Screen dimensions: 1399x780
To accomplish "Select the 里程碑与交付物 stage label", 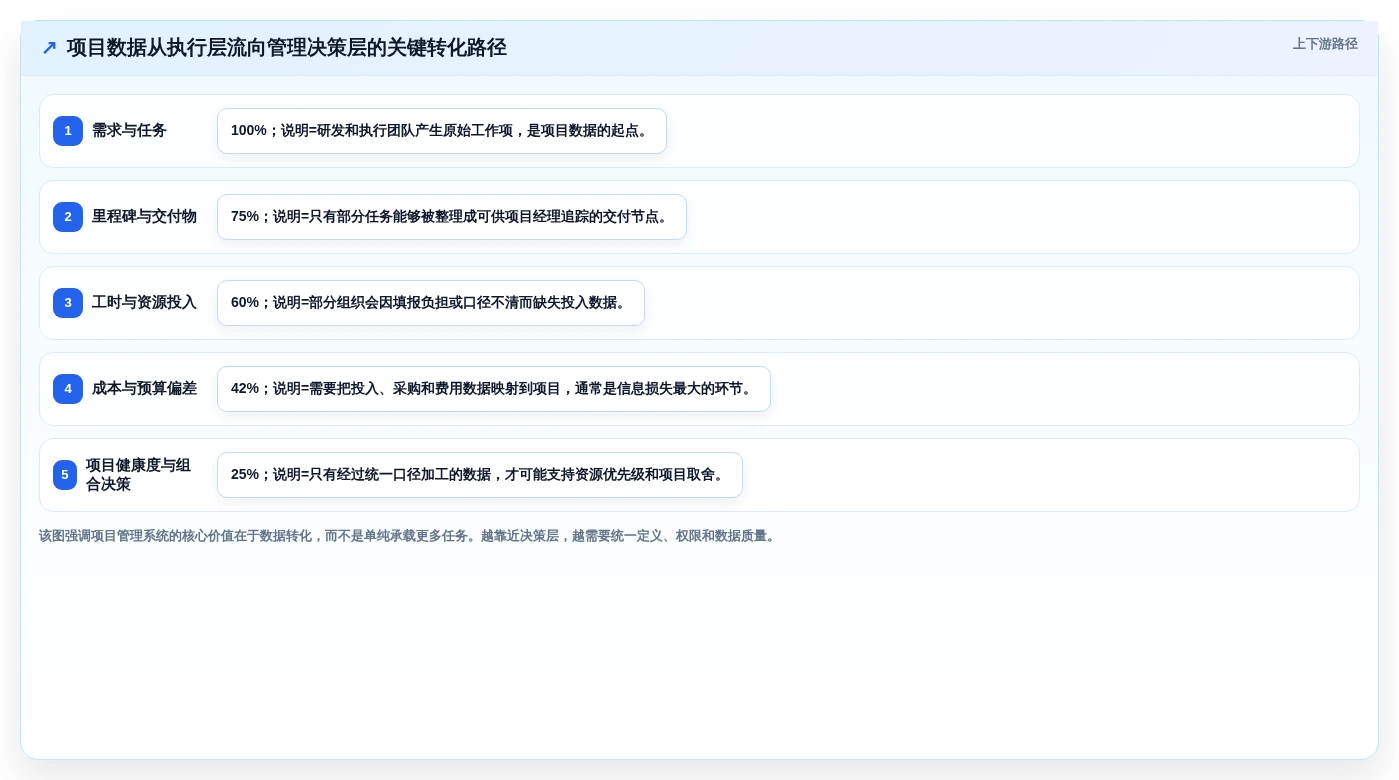I will (x=144, y=217).
